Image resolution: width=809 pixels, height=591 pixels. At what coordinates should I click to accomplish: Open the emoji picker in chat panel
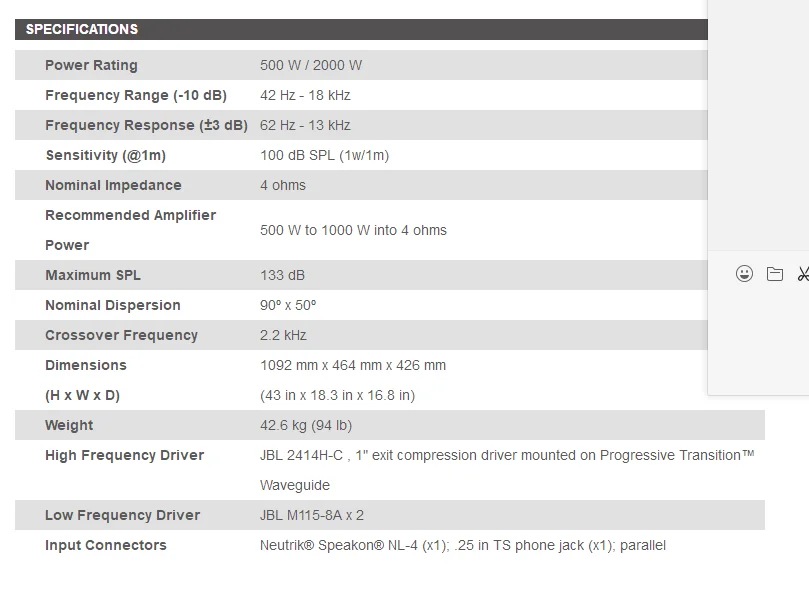[x=744, y=274]
